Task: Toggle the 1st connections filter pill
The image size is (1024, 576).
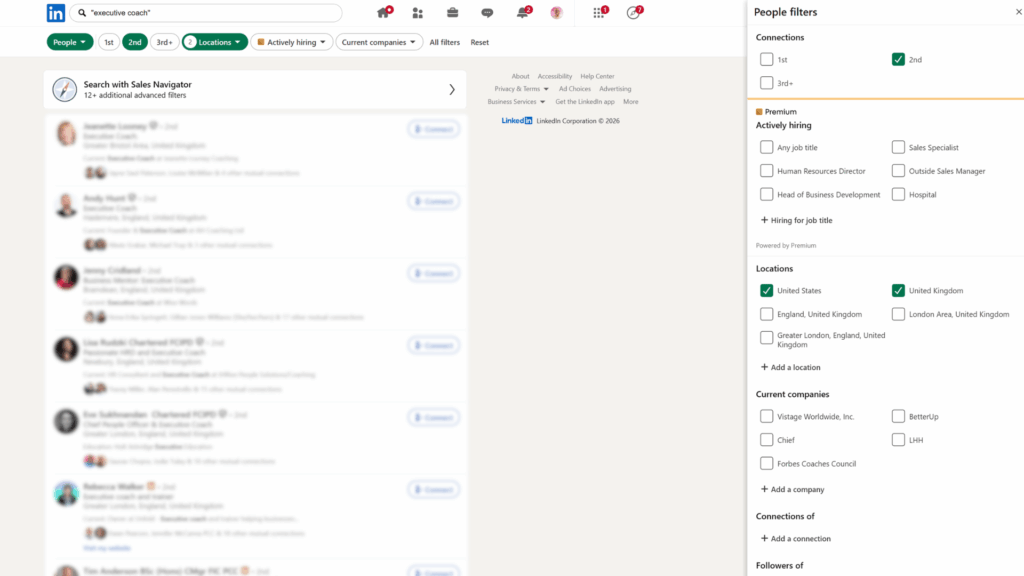Action: tap(109, 42)
